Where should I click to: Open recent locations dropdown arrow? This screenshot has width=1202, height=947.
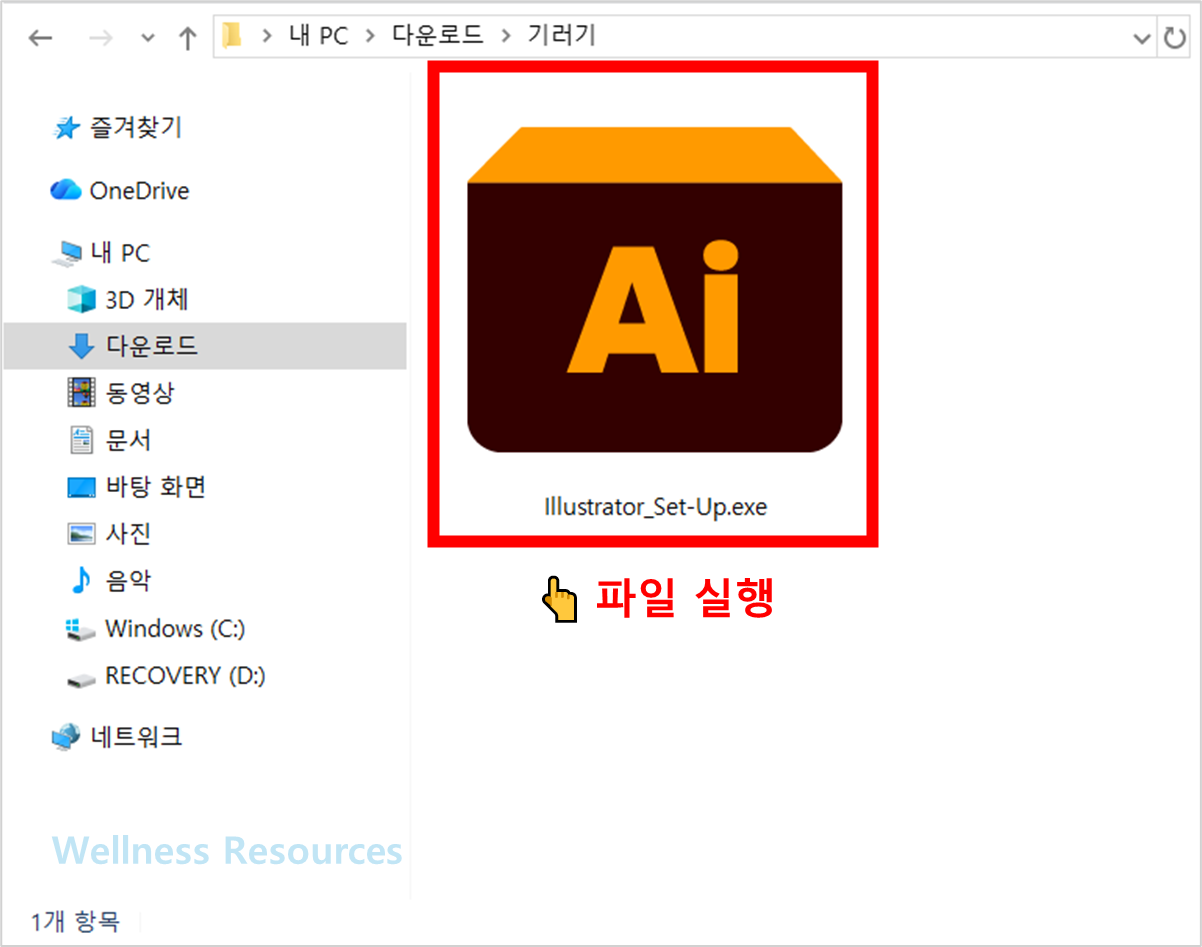click(x=148, y=39)
